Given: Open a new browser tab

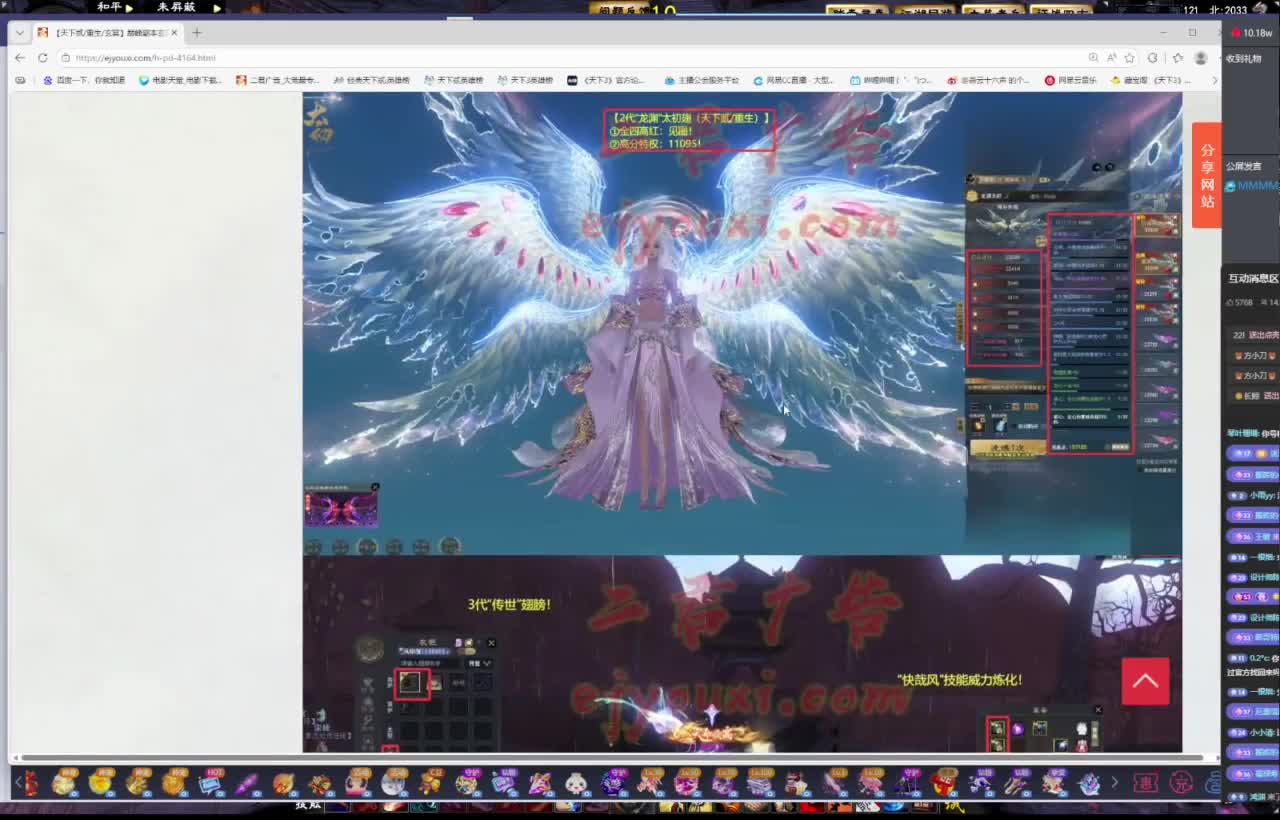Looking at the screenshot, I should click(x=197, y=33).
